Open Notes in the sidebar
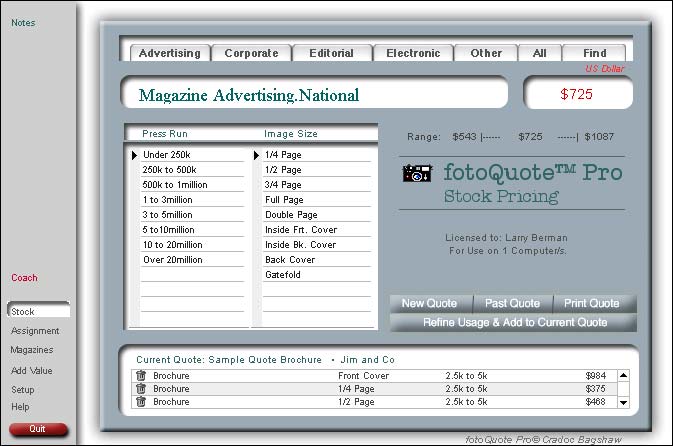The image size is (673, 446). click(x=23, y=23)
